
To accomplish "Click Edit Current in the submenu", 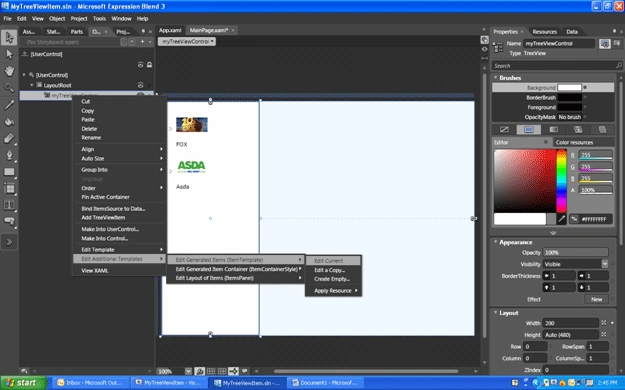I will [x=333, y=260].
